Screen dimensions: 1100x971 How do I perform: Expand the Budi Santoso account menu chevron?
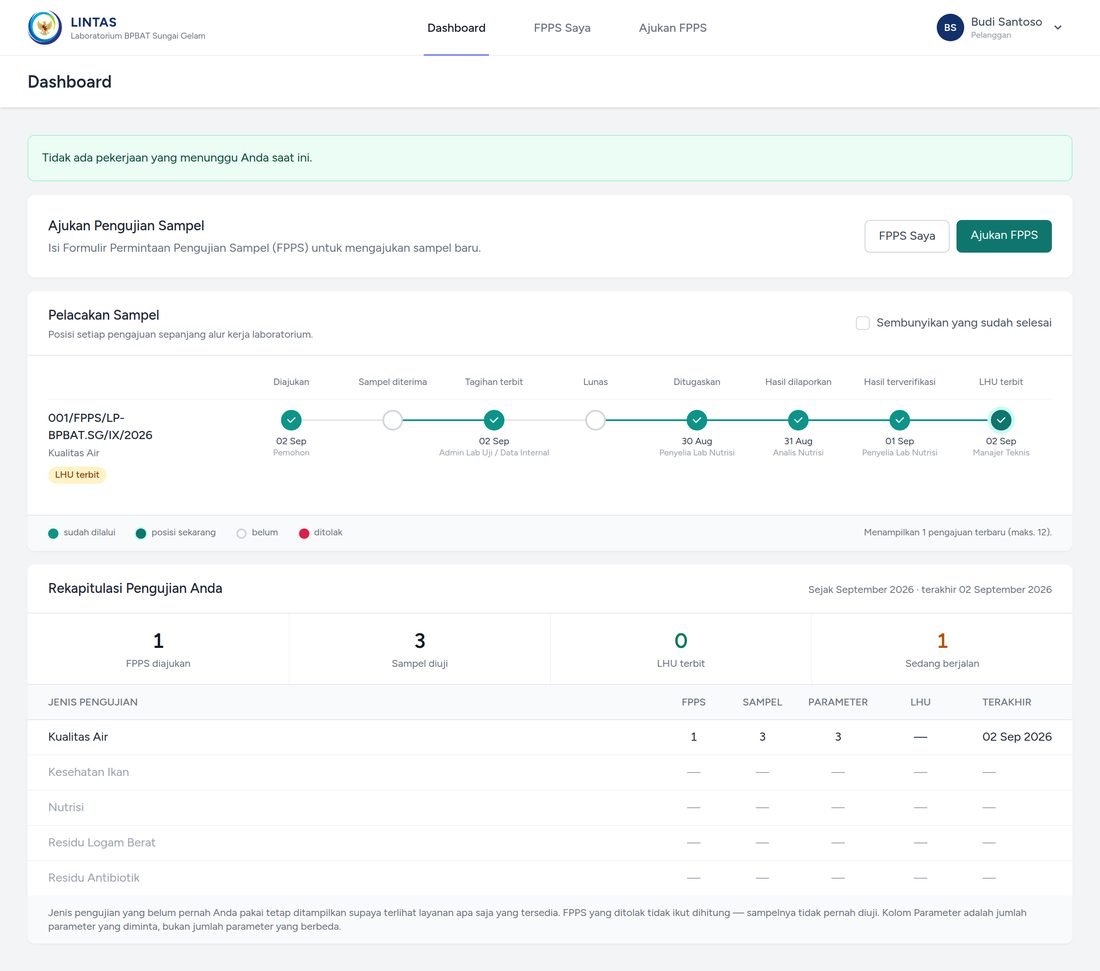coord(1058,27)
